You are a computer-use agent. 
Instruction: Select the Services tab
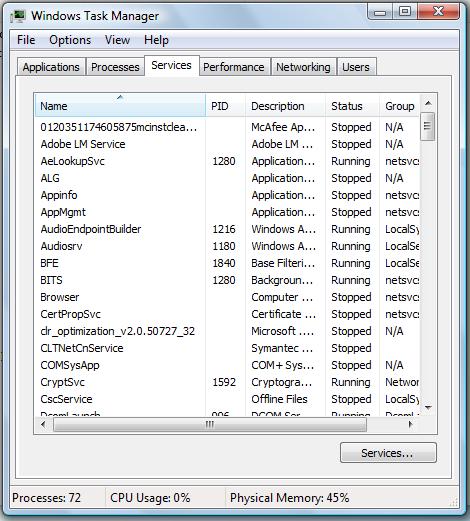point(171,65)
